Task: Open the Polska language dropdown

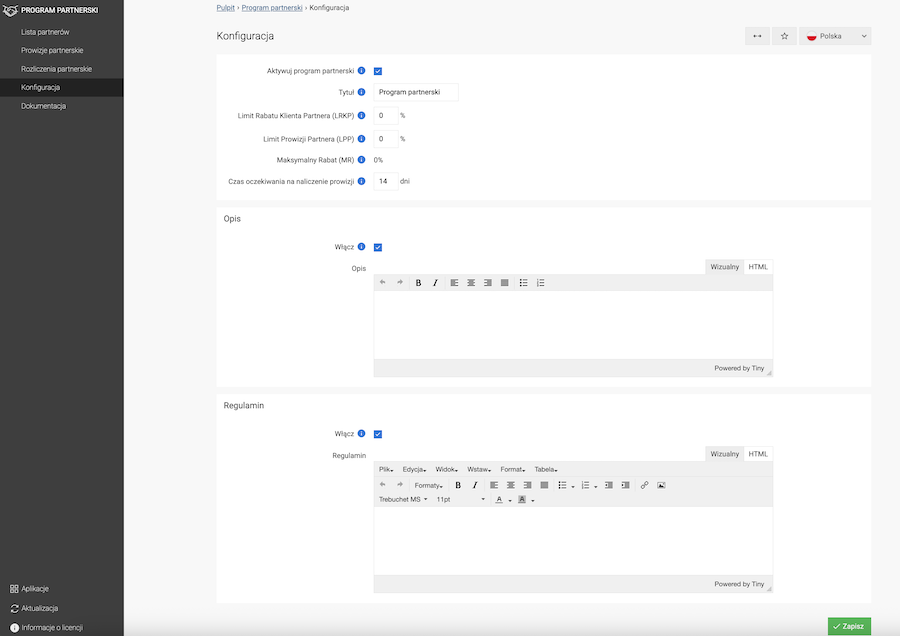Action: [x=835, y=36]
